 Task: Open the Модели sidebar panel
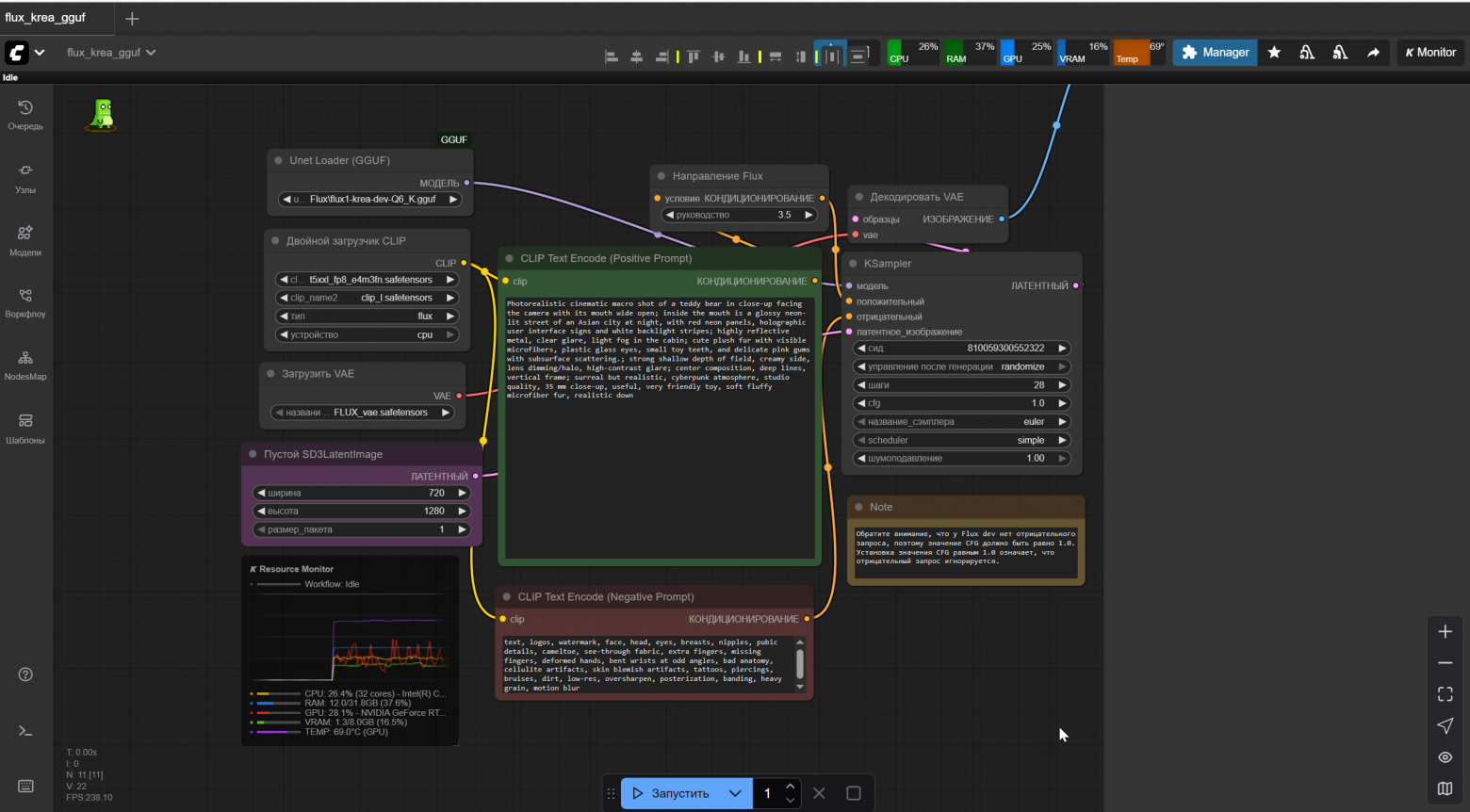tap(25, 238)
